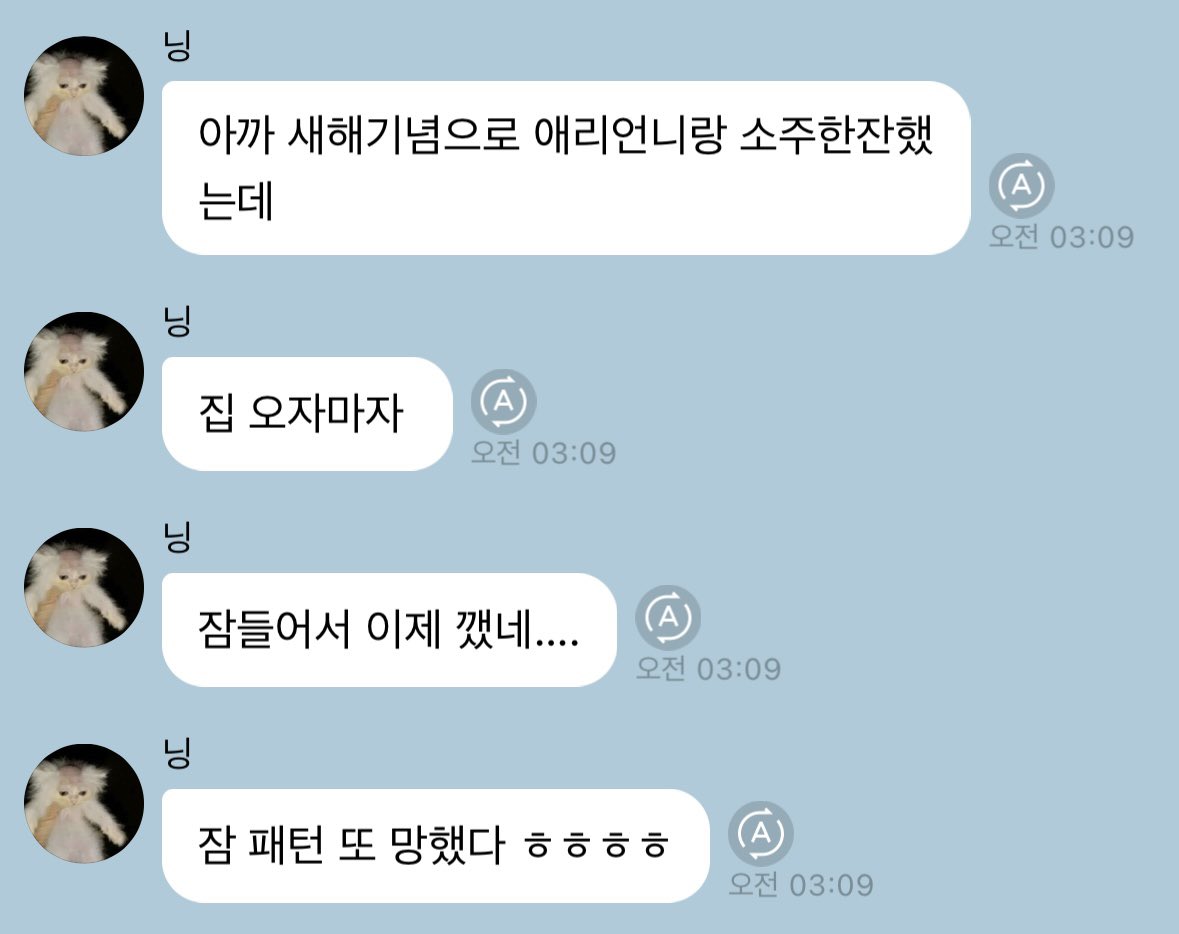Tap sender name '닝' above '잠들어서 이제 깼네' message
Viewport: 1179px width, 934px height.
click(177, 537)
